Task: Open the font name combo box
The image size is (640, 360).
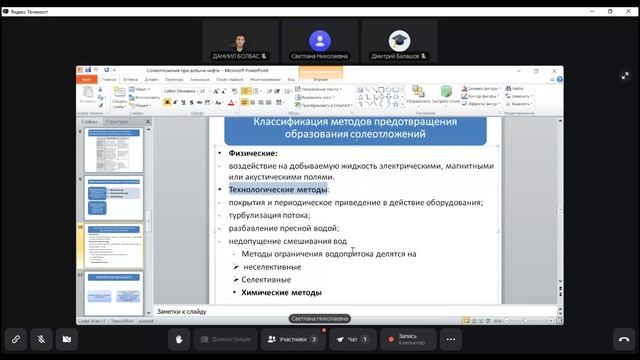Action: tap(180, 91)
